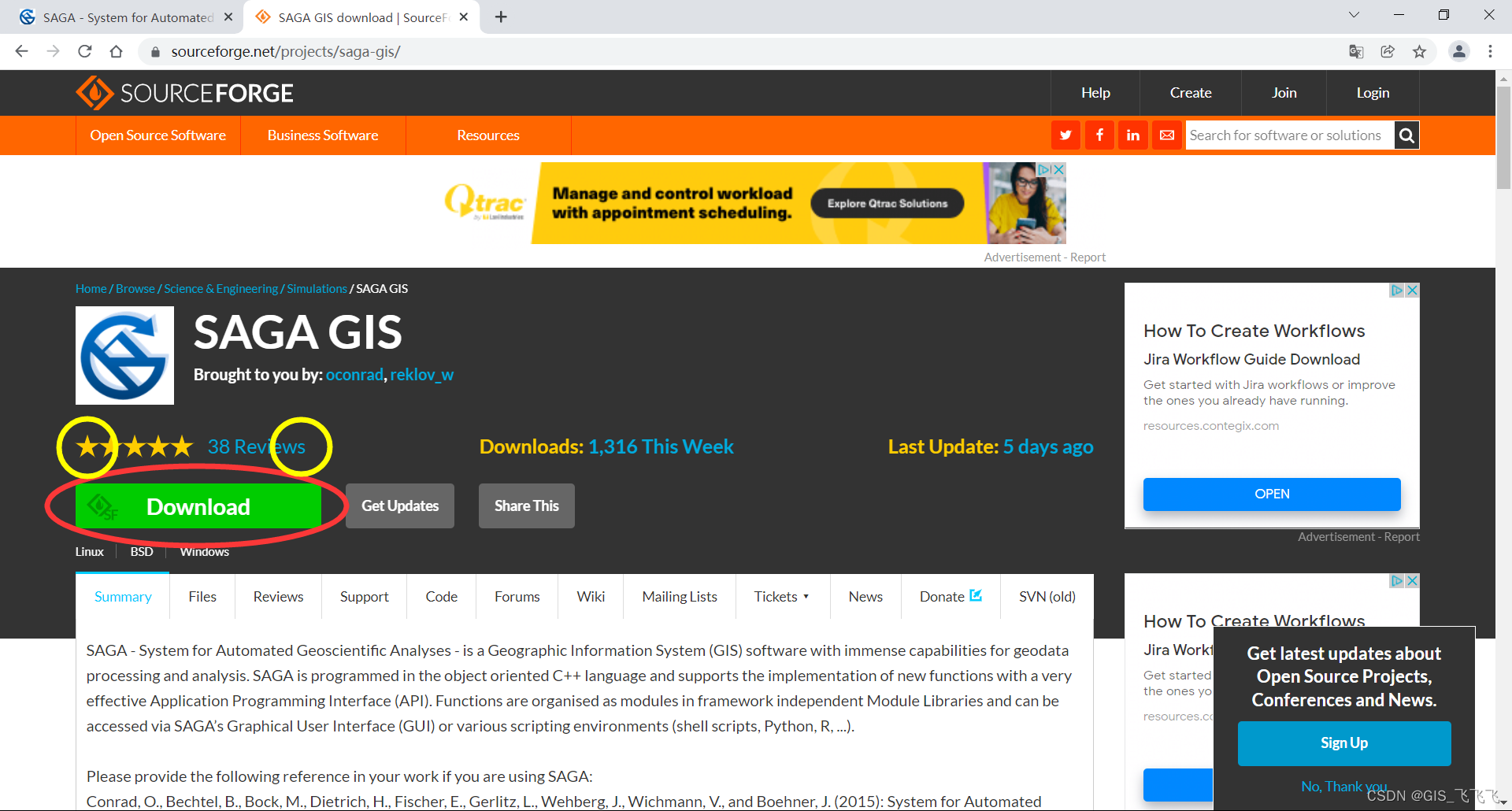
Task: Go to Science & Engineering breadcrumb
Action: (221, 289)
